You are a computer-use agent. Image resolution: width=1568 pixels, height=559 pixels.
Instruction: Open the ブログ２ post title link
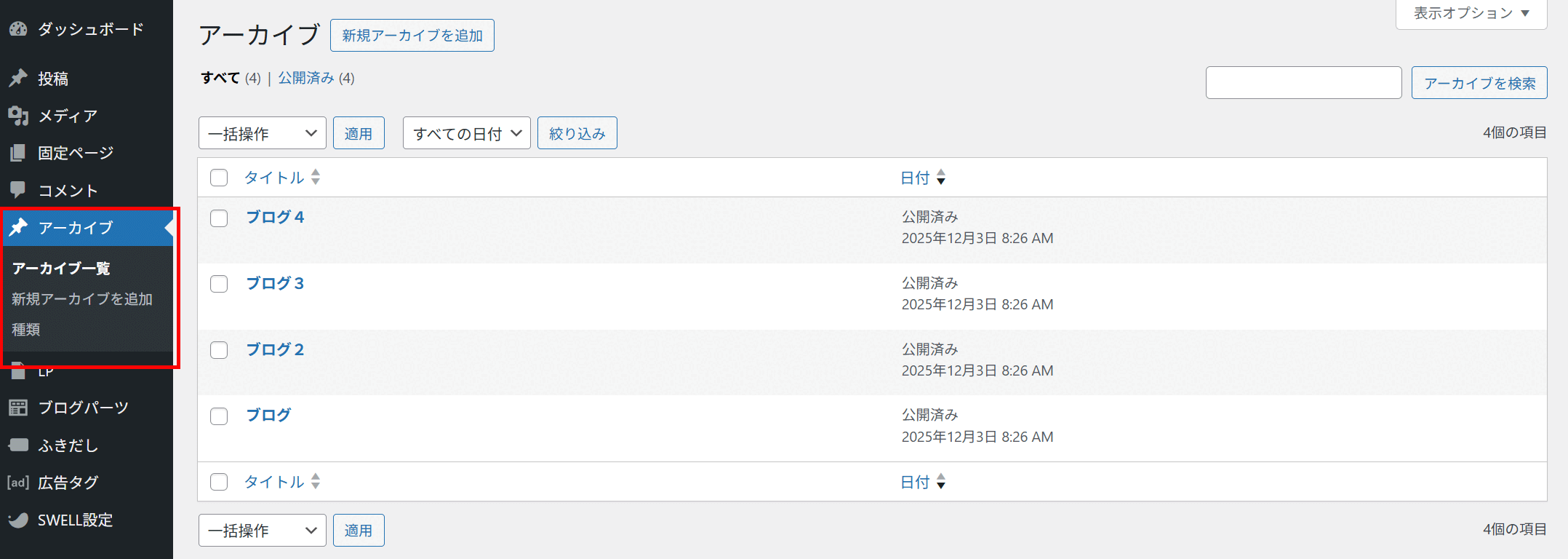click(x=275, y=349)
